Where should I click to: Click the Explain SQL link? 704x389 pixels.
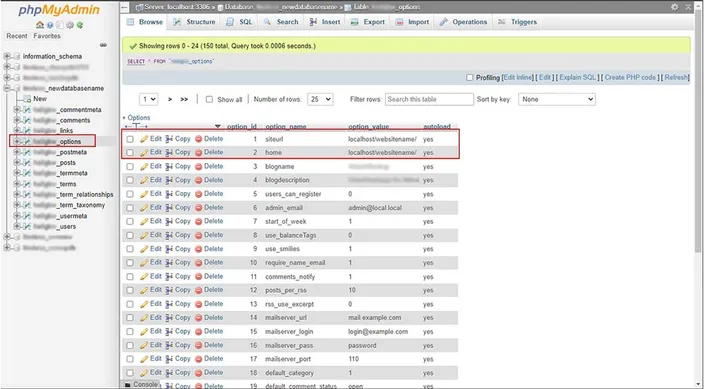[x=577, y=78]
